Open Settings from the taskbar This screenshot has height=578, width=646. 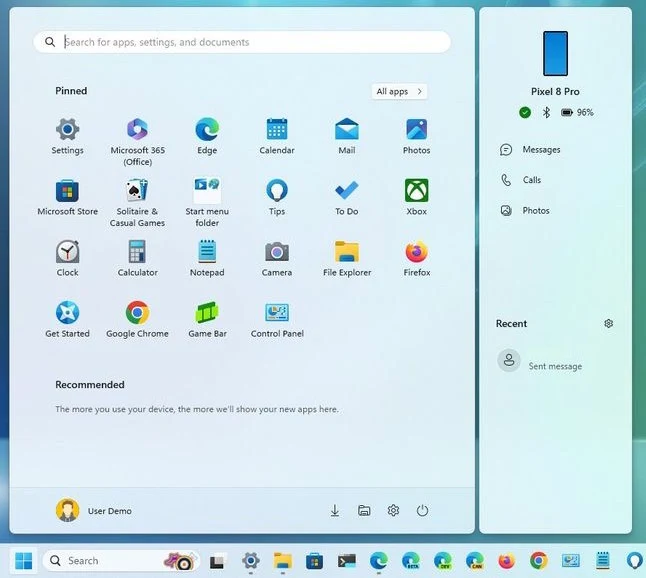click(251, 561)
